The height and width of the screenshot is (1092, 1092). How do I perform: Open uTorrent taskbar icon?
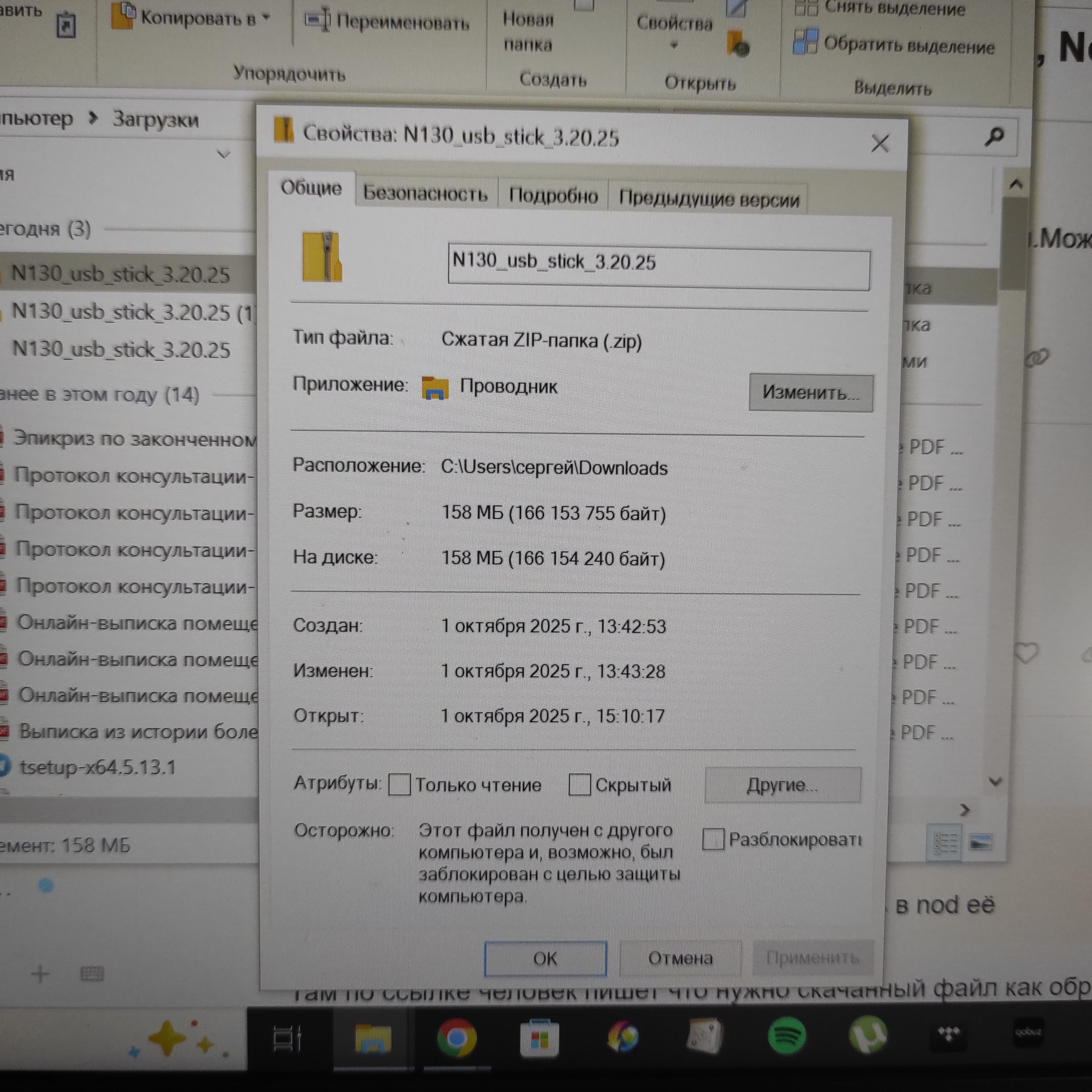pyautogui.click(x=868, y=1035)
